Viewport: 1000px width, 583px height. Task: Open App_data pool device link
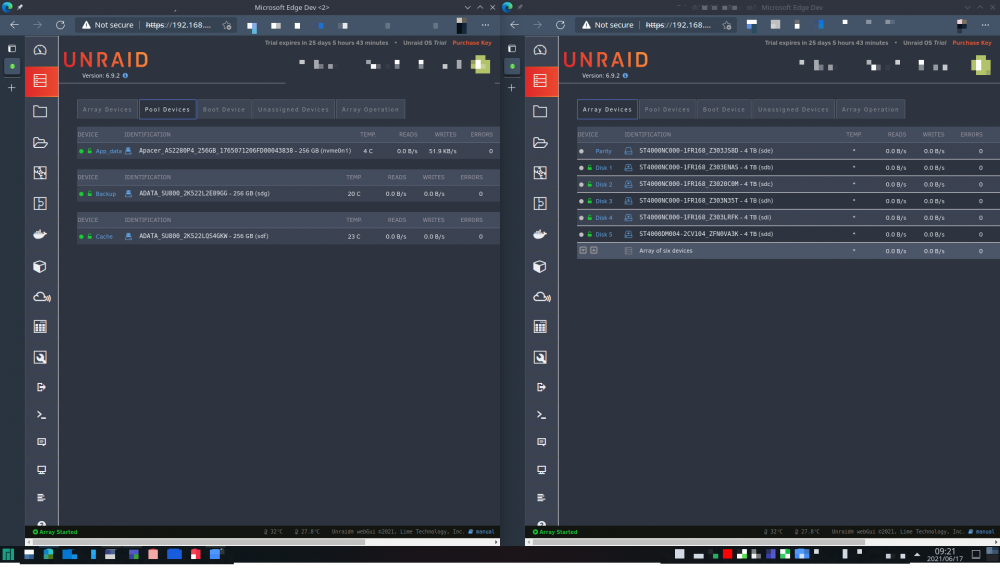pyautogui.click(x=108, y=151)
